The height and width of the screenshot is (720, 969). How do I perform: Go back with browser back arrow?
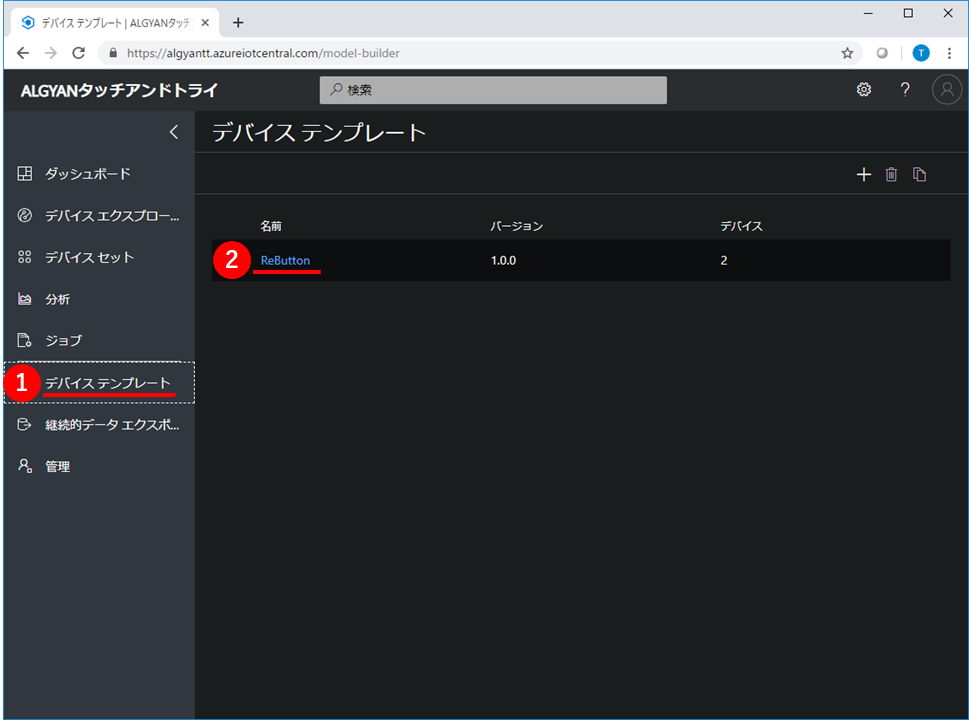click(23, 53)
